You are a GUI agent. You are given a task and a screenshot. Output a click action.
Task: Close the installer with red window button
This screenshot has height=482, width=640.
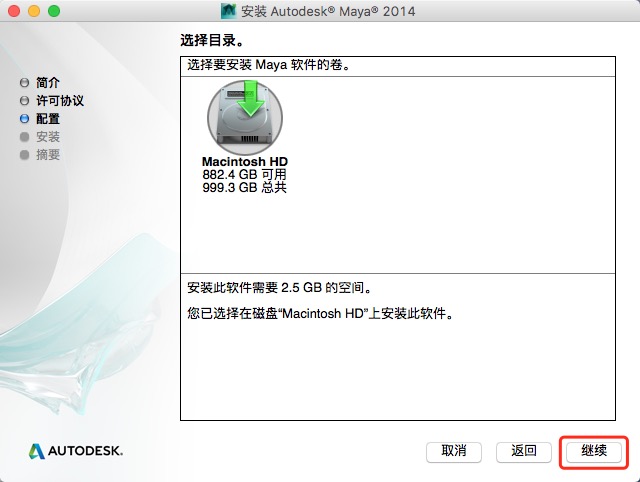pyautogui.click(x=14, y=11)
